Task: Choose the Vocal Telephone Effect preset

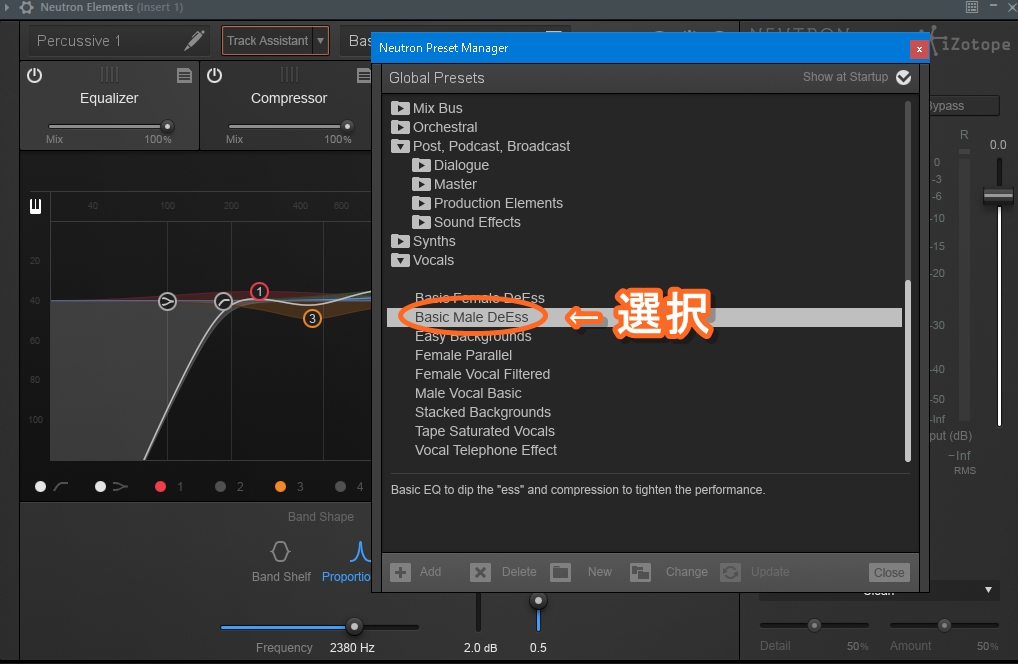Action: click(486, 450)
